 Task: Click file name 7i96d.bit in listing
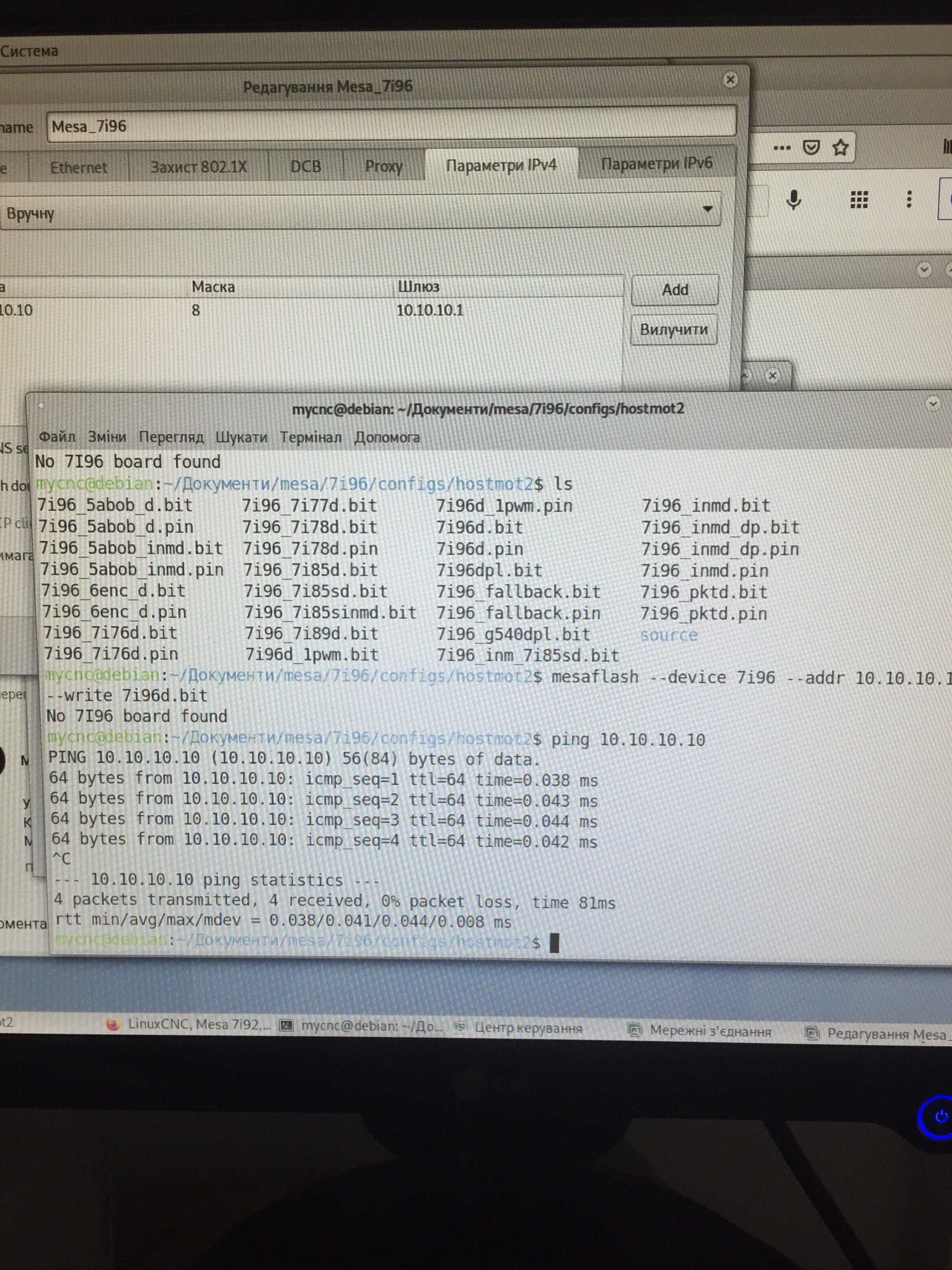480,527
